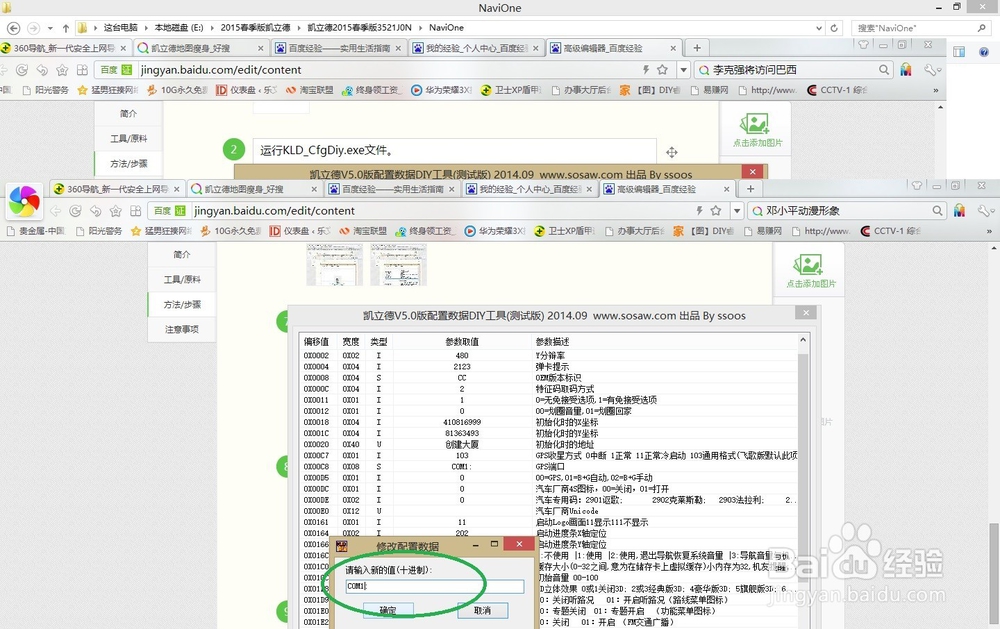This screenshot has width=1000, height=629.
Task: Open 华为荣耀3X bookmark in front browser
Action: coord(495,231)
